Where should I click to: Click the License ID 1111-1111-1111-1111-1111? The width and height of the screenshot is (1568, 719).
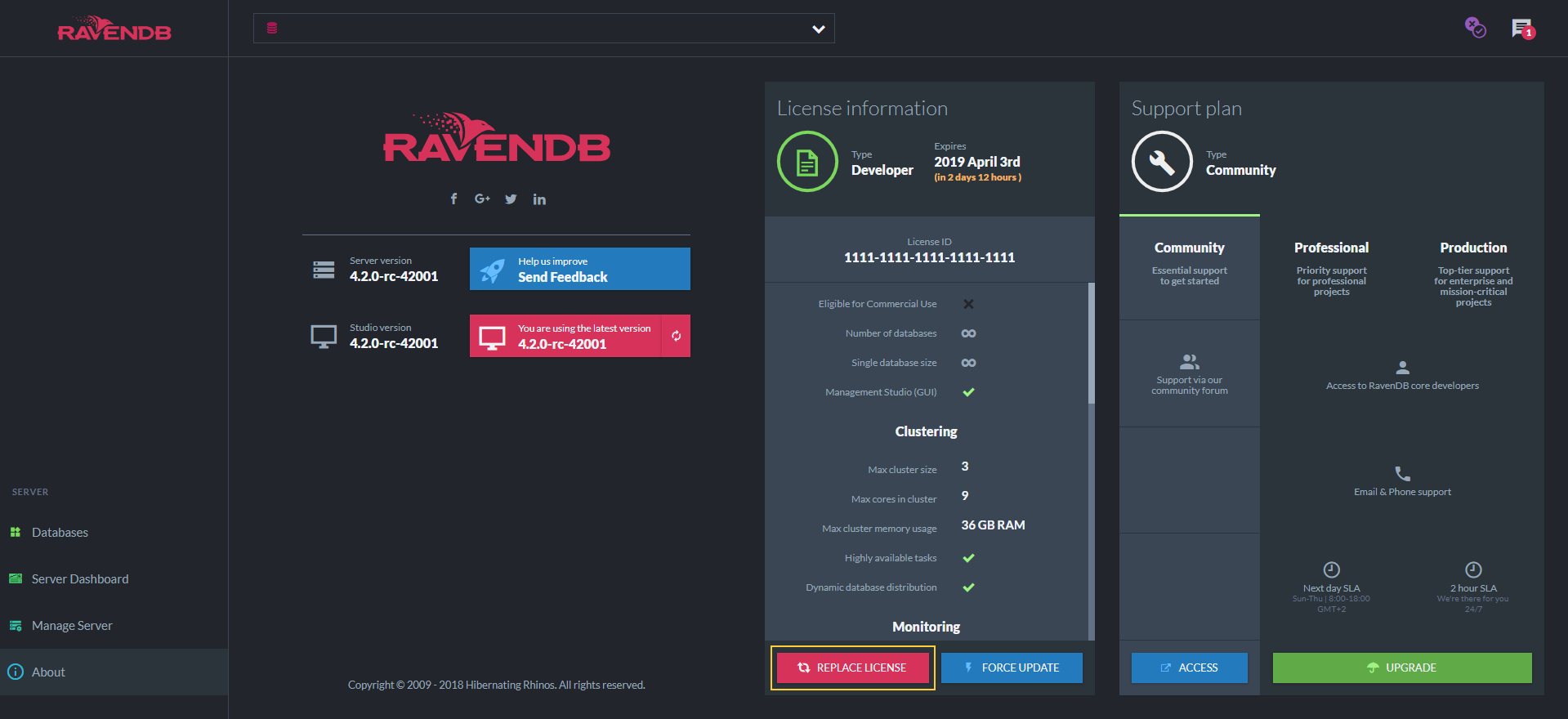929,257
